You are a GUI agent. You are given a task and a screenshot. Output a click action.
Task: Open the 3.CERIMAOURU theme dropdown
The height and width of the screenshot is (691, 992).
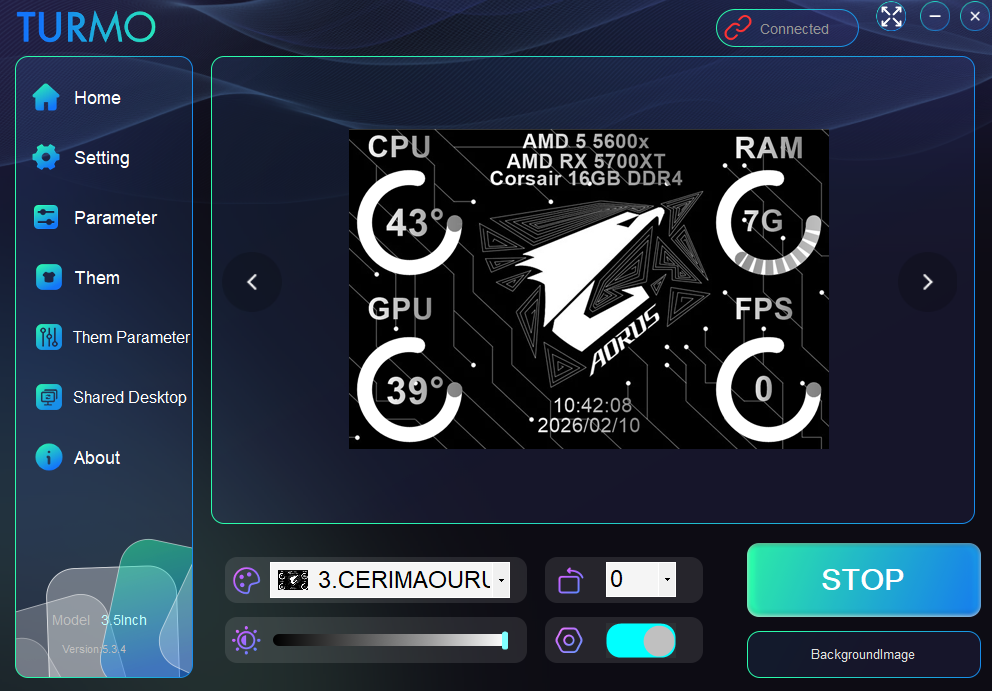click(500, 579)
